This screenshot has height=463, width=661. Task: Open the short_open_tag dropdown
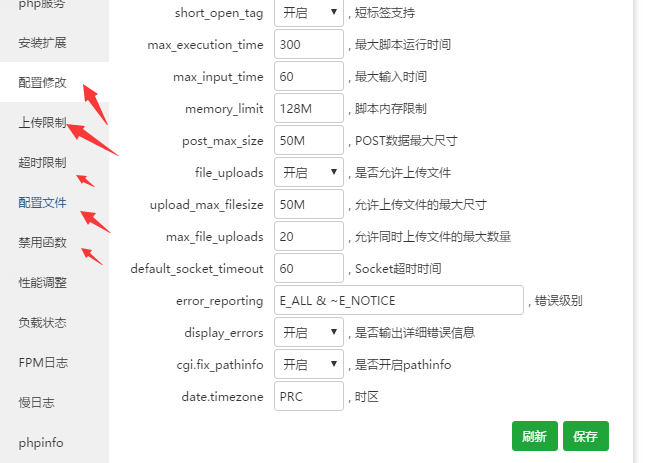pyautogui.click(x=308, y=14)
